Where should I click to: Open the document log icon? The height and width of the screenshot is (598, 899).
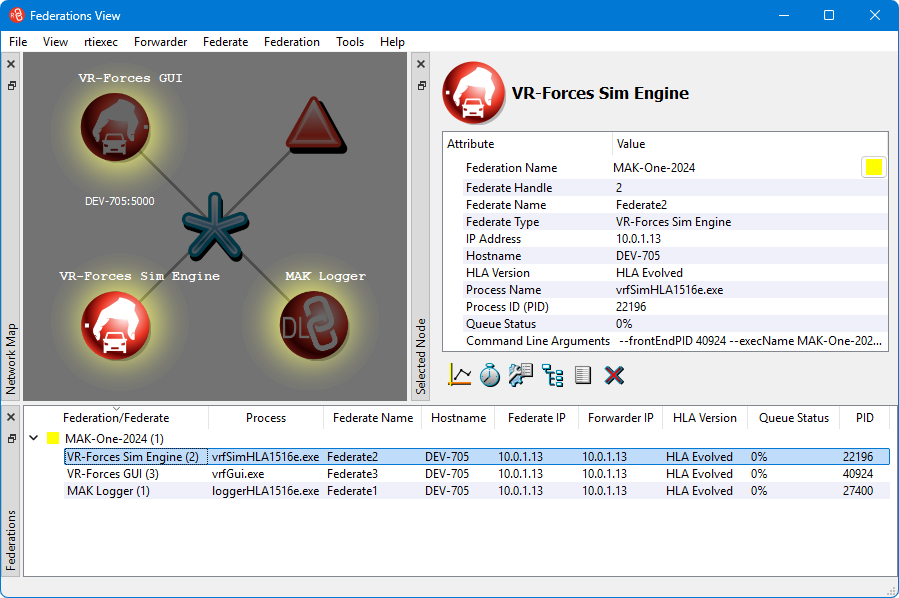tap(583, 375)
